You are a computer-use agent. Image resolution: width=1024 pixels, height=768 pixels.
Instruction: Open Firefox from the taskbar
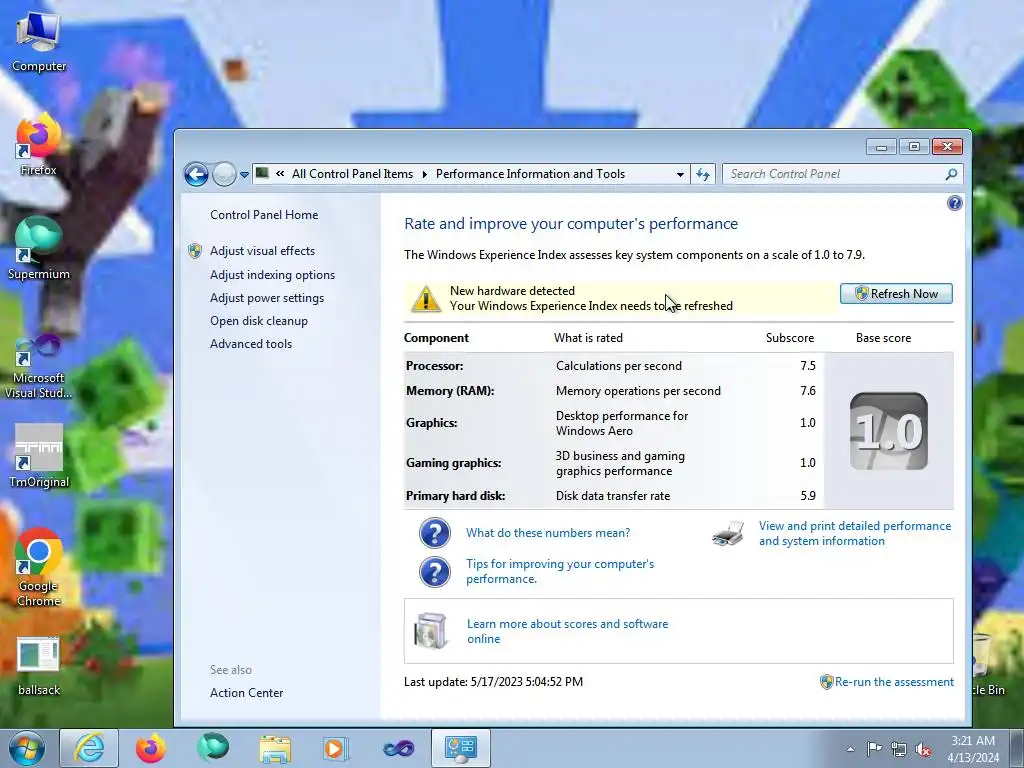coord(151,748)
